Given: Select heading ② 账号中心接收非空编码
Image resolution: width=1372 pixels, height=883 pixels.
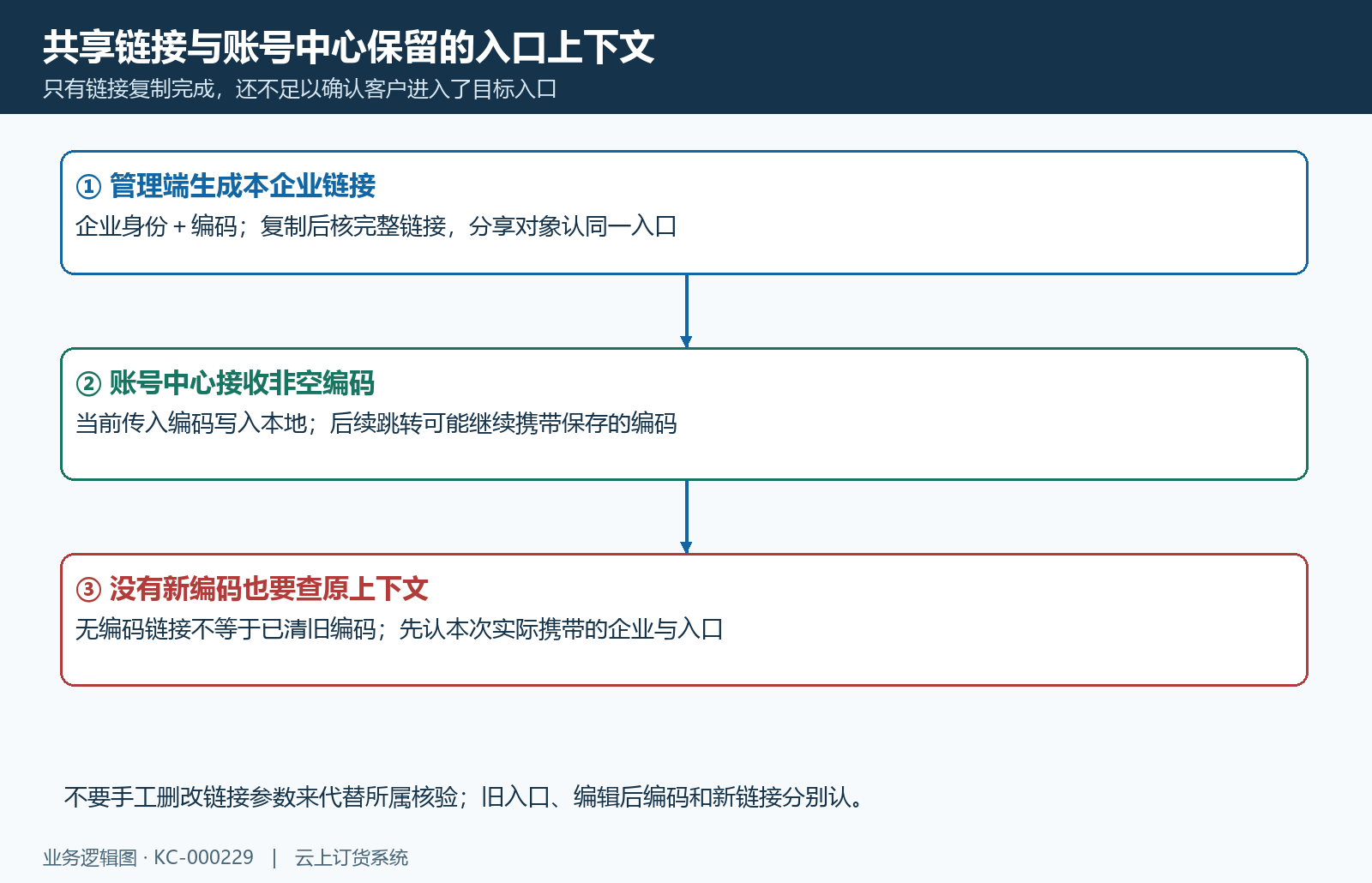Looking at the screenshot, I should pos(226,383).
